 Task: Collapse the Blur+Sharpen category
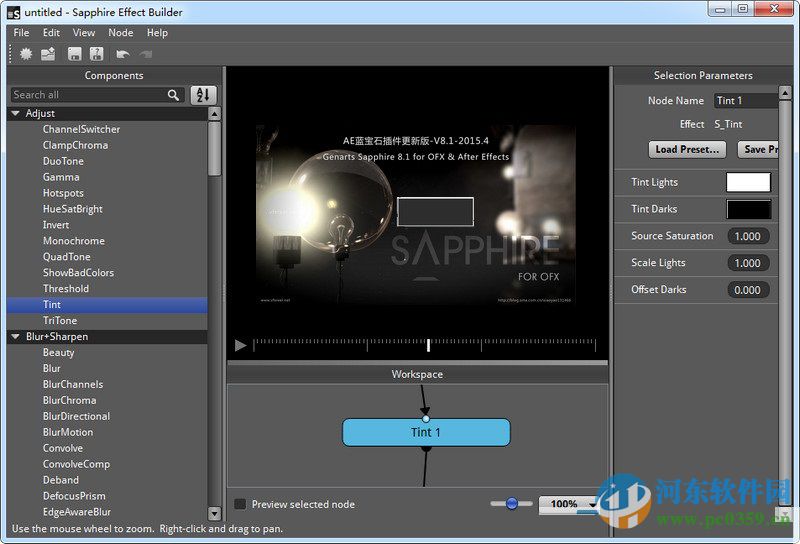click(x=15, y=336)
